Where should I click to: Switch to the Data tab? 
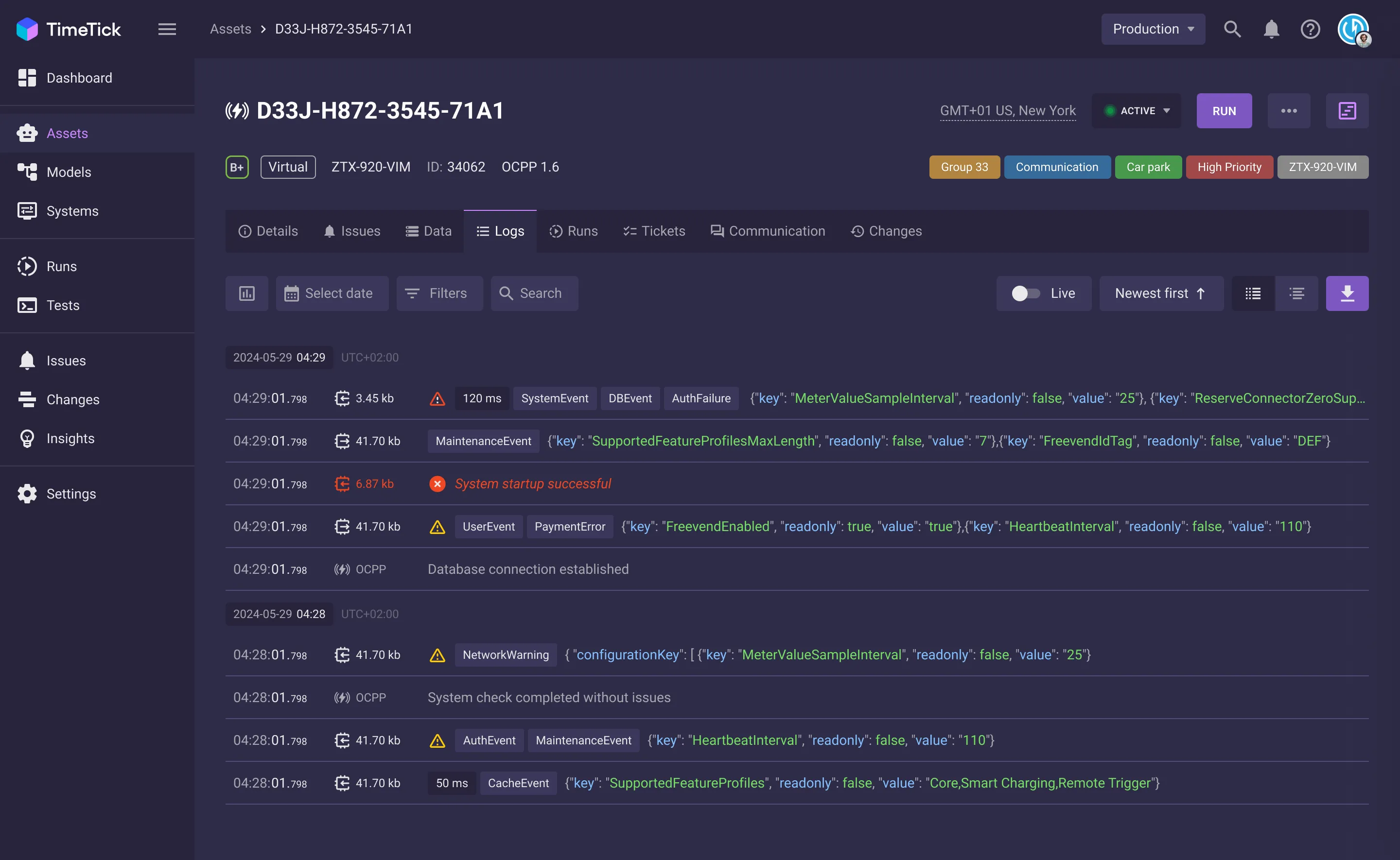tap(428, 231)
